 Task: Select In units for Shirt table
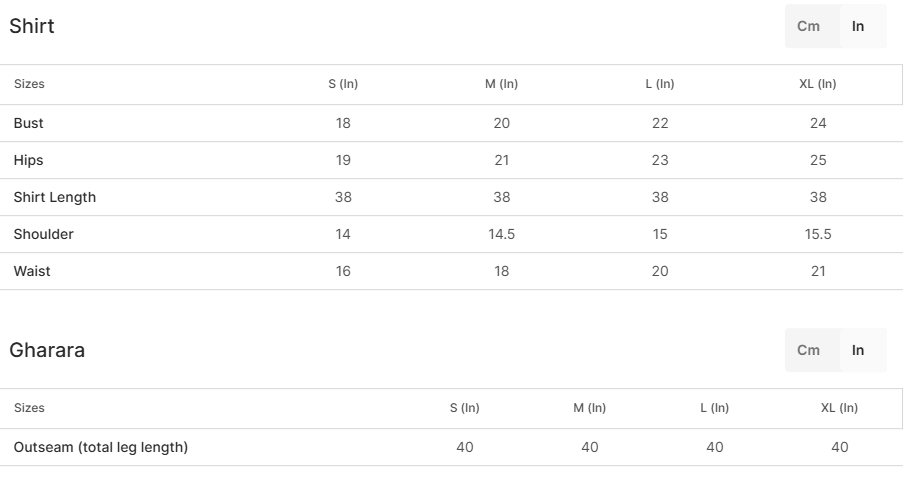click(x=858, y=27)
